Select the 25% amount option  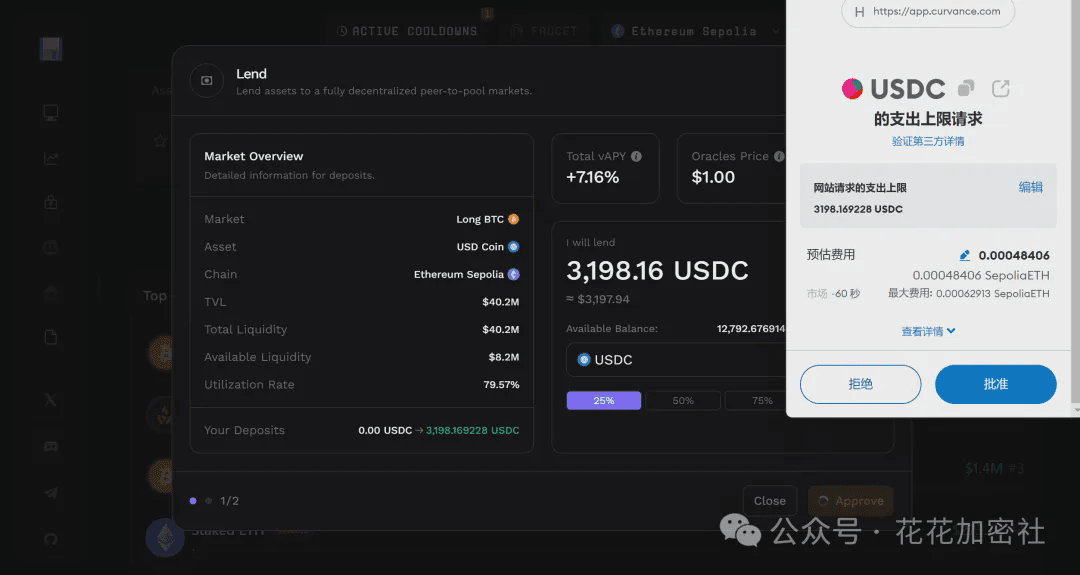pos(604,400)
